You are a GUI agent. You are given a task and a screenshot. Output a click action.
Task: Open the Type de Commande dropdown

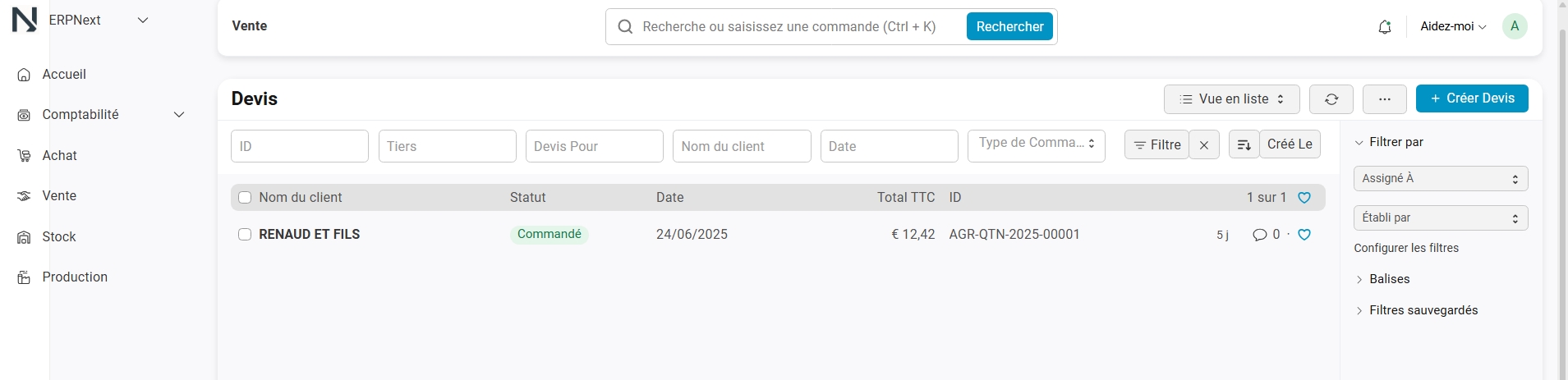[x=1037, y=145]
